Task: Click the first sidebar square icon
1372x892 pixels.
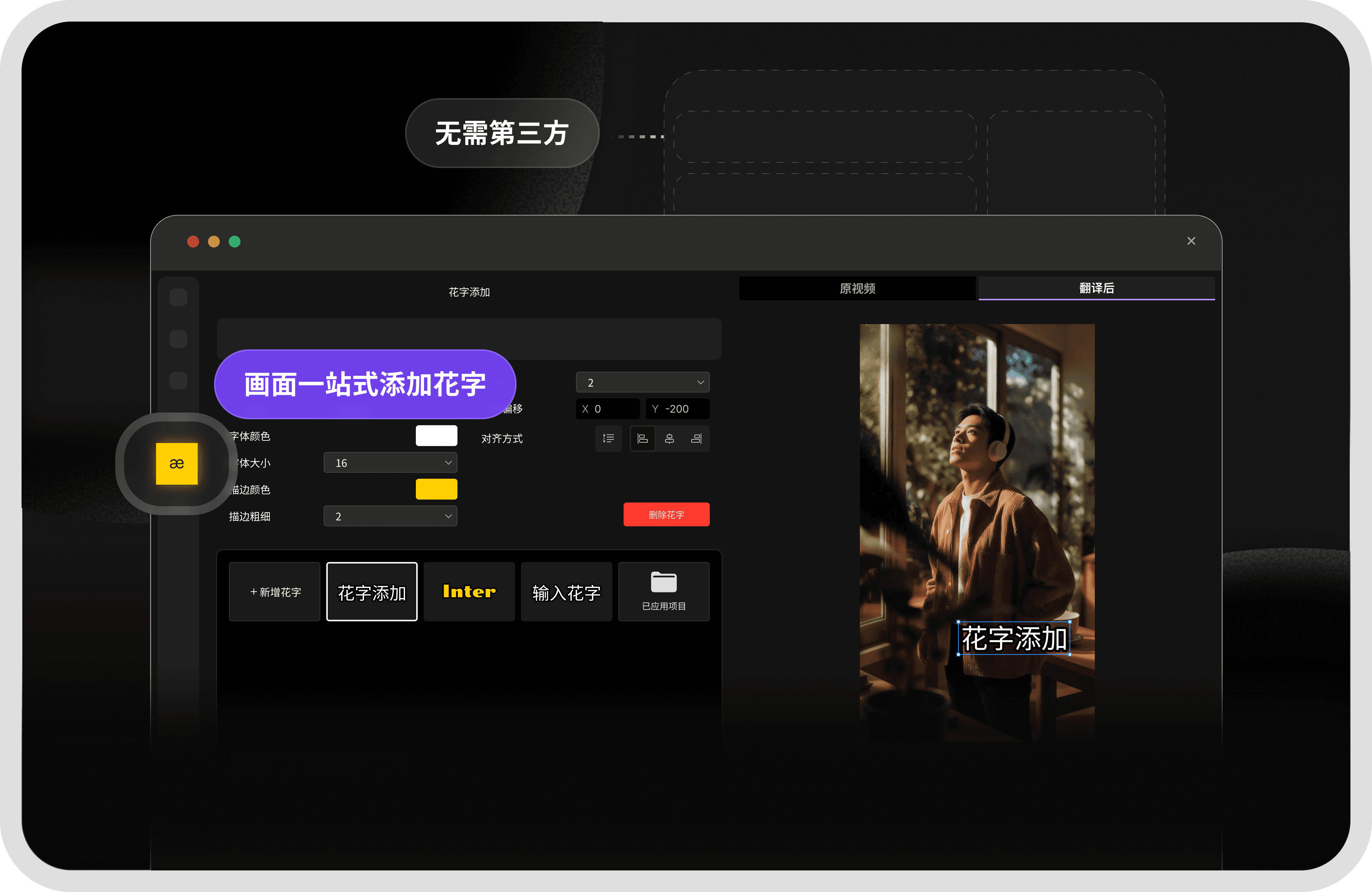Action: coord(178,298)
